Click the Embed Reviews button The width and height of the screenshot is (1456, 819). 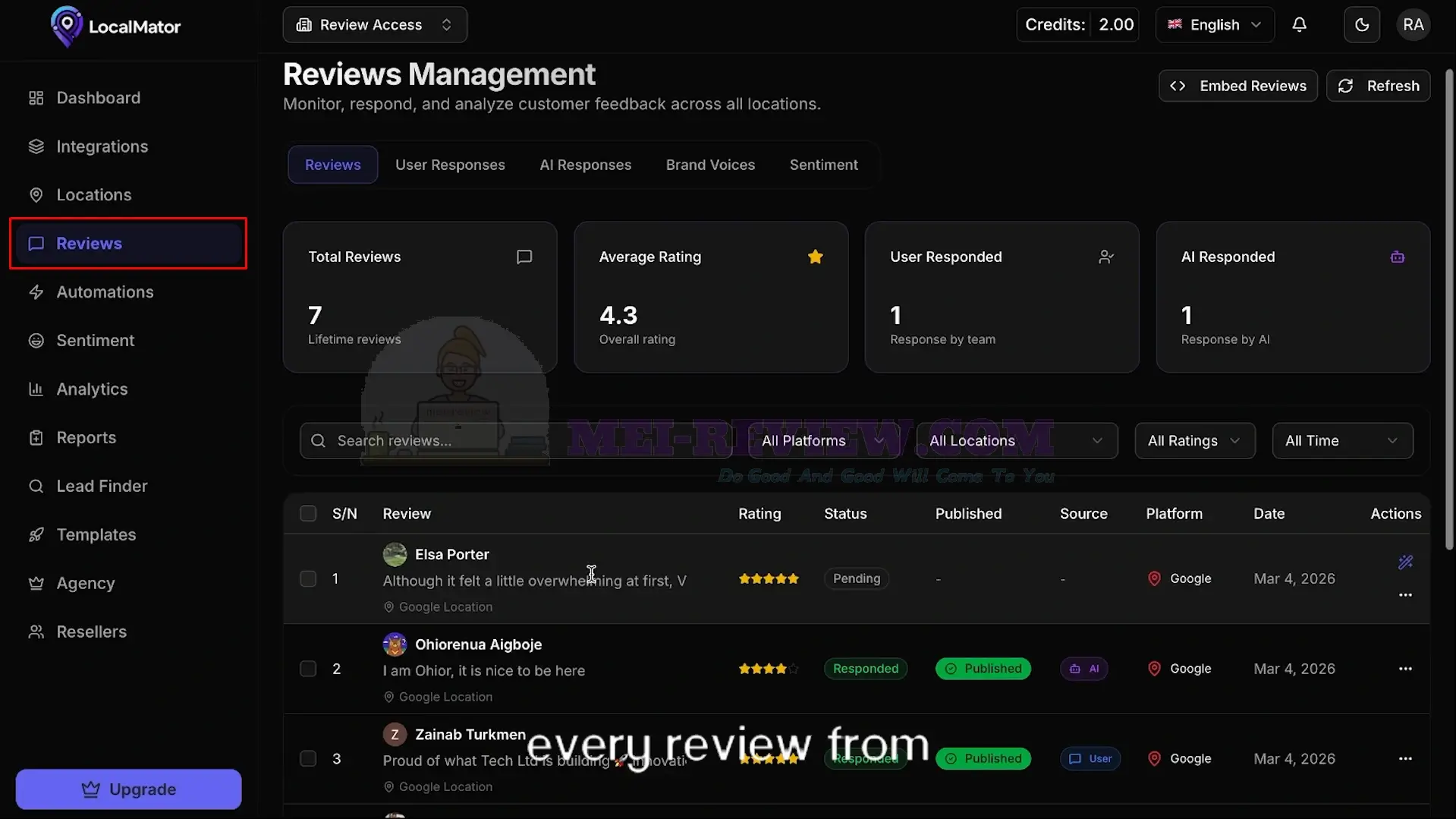pyautogui.click(x=1237, y=86)
